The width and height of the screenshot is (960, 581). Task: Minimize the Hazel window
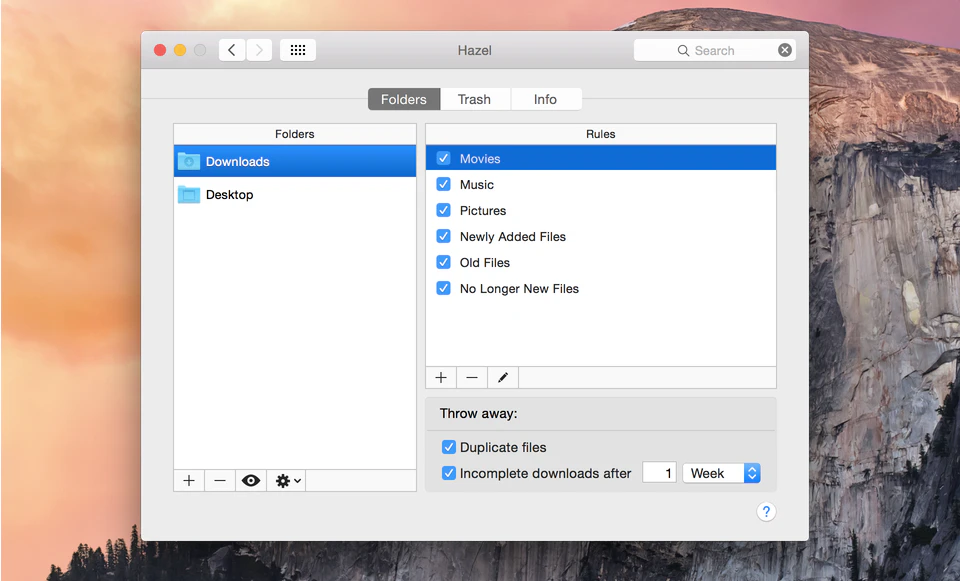180,50
